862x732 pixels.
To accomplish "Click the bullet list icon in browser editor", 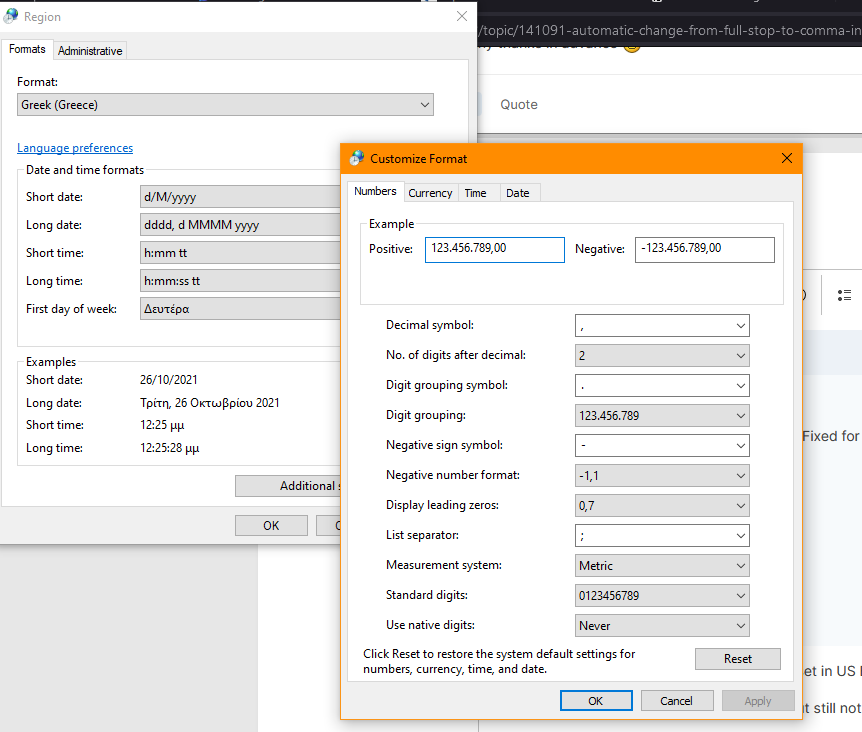I will [844, 295].
